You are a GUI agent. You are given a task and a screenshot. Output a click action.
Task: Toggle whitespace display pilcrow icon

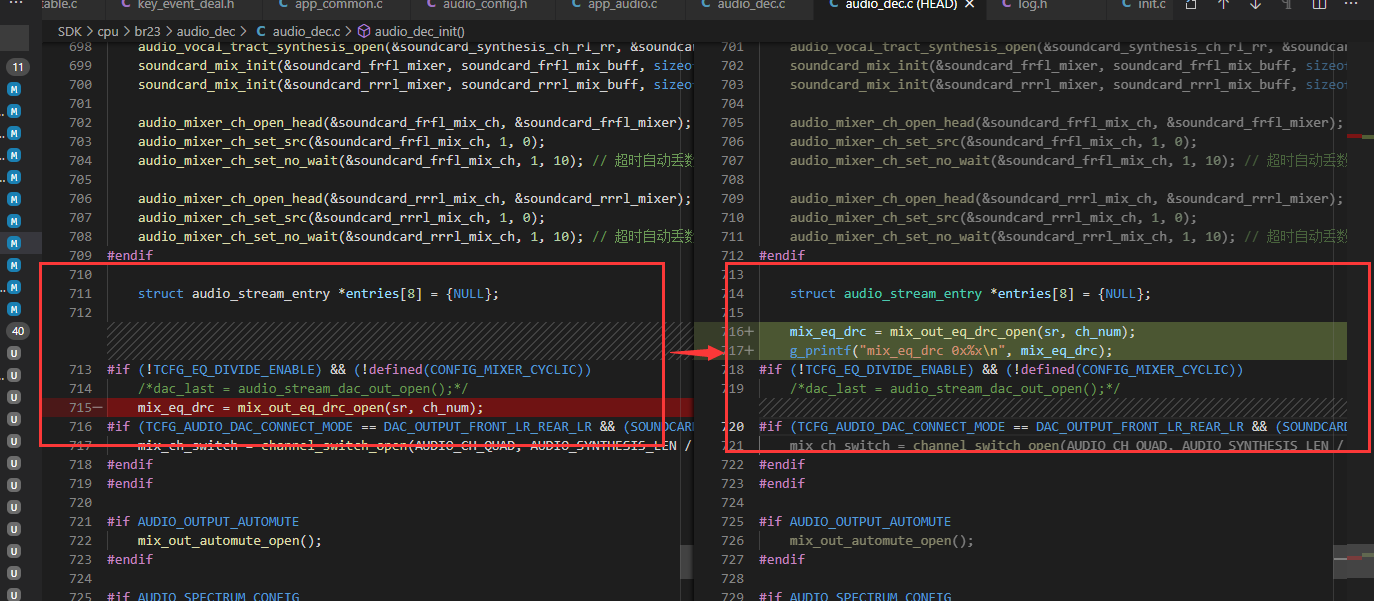coord(1287,5)
